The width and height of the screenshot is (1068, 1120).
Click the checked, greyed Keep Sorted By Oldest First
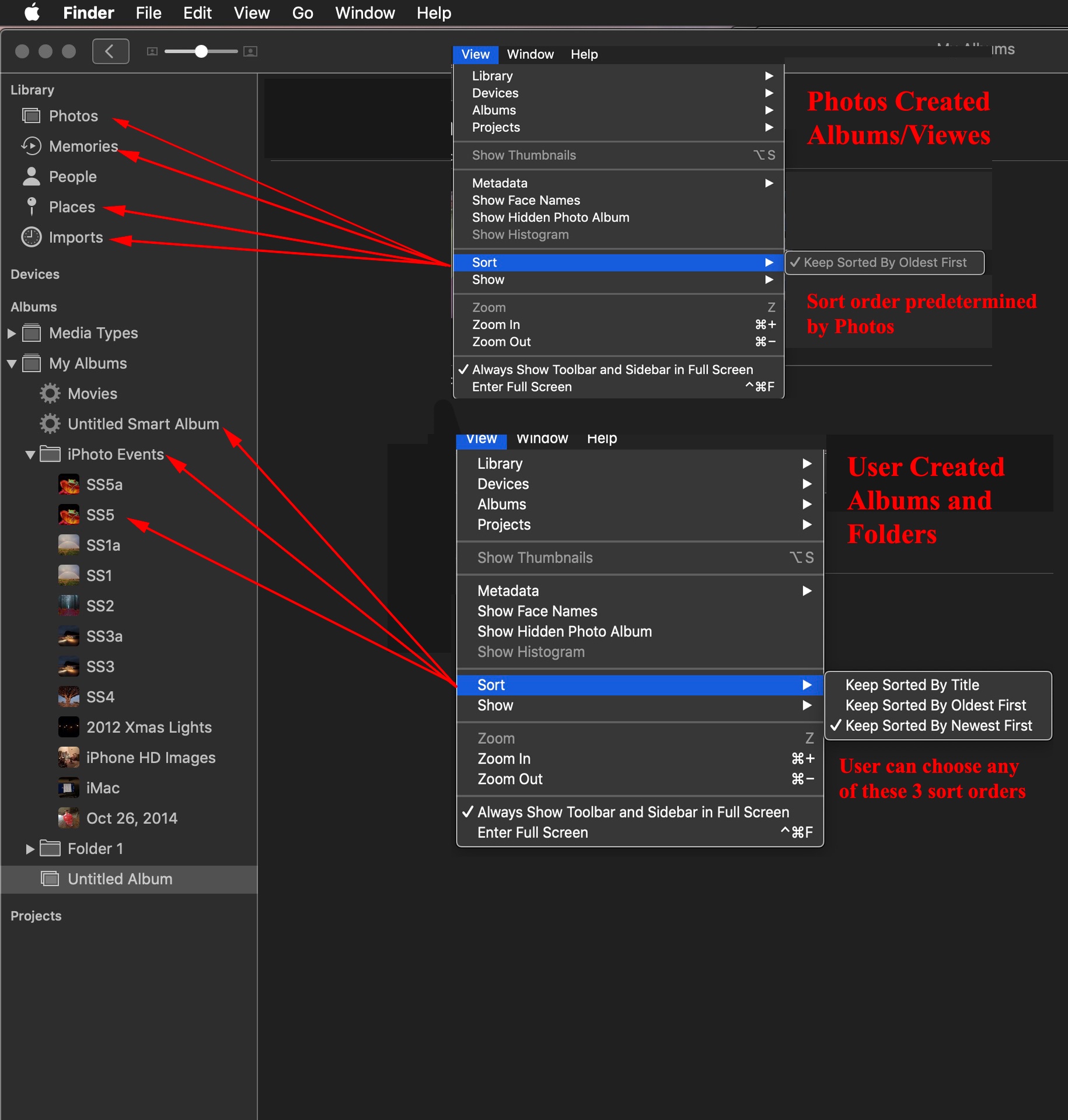click(x=885, y=262)
